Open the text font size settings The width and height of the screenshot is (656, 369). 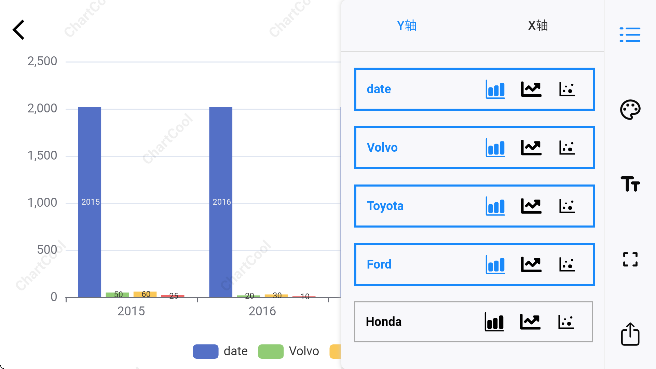[630, 184]
